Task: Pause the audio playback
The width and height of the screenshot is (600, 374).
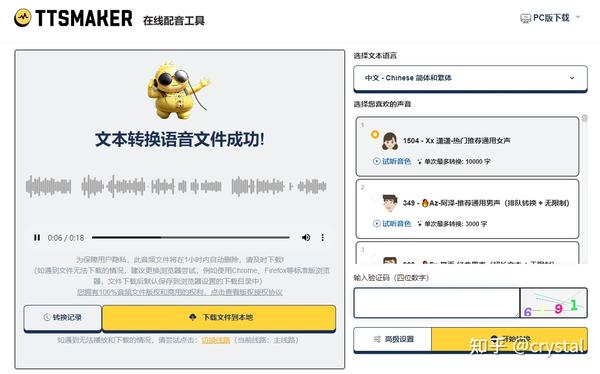Action: (x=37, y=238)
